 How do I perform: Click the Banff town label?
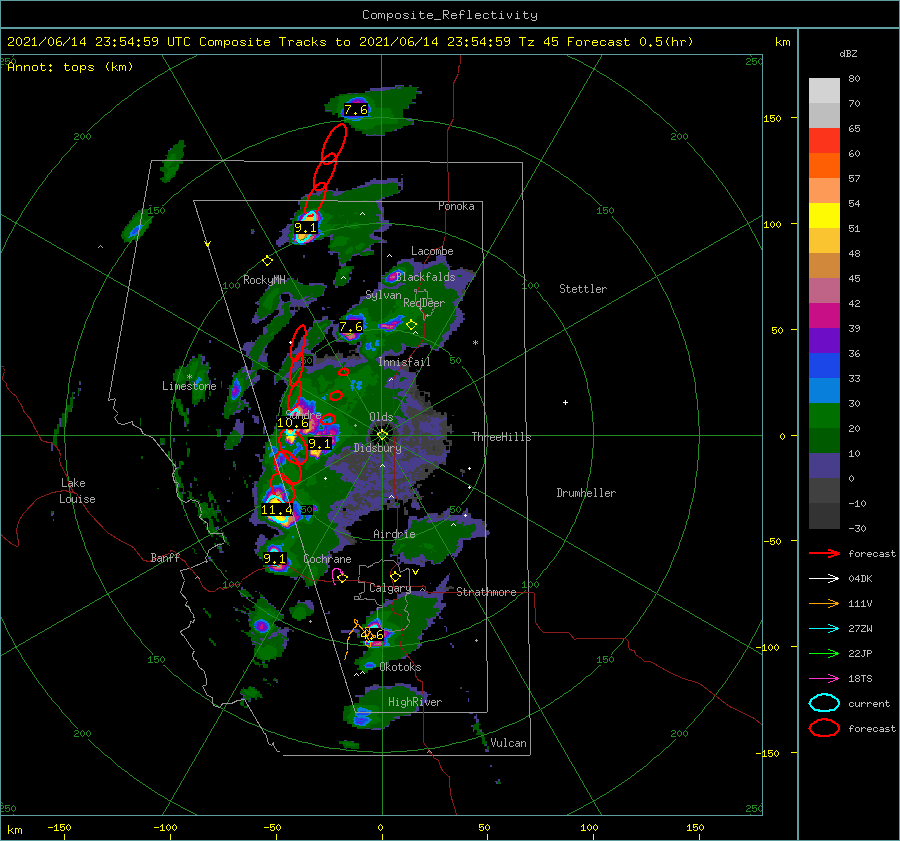click(165, 557)
